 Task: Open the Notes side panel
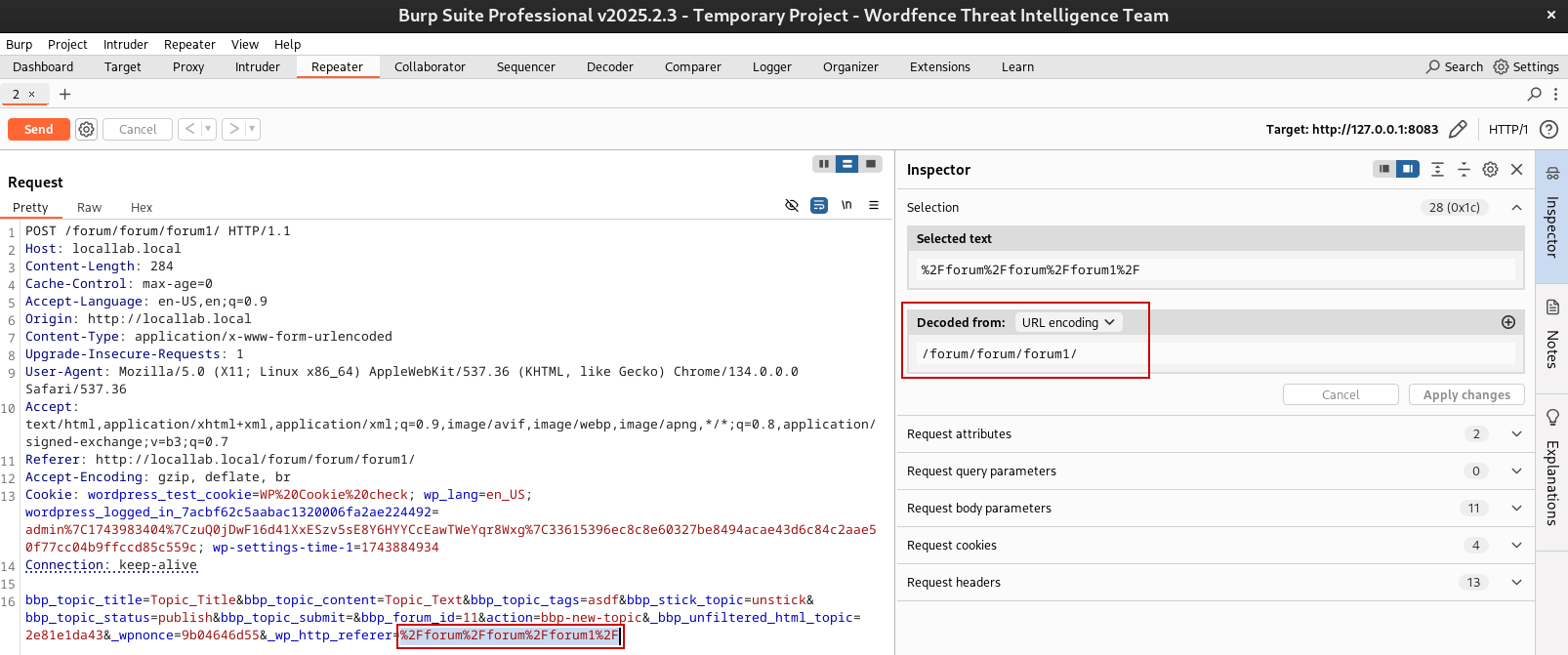tap(1552, 337)
